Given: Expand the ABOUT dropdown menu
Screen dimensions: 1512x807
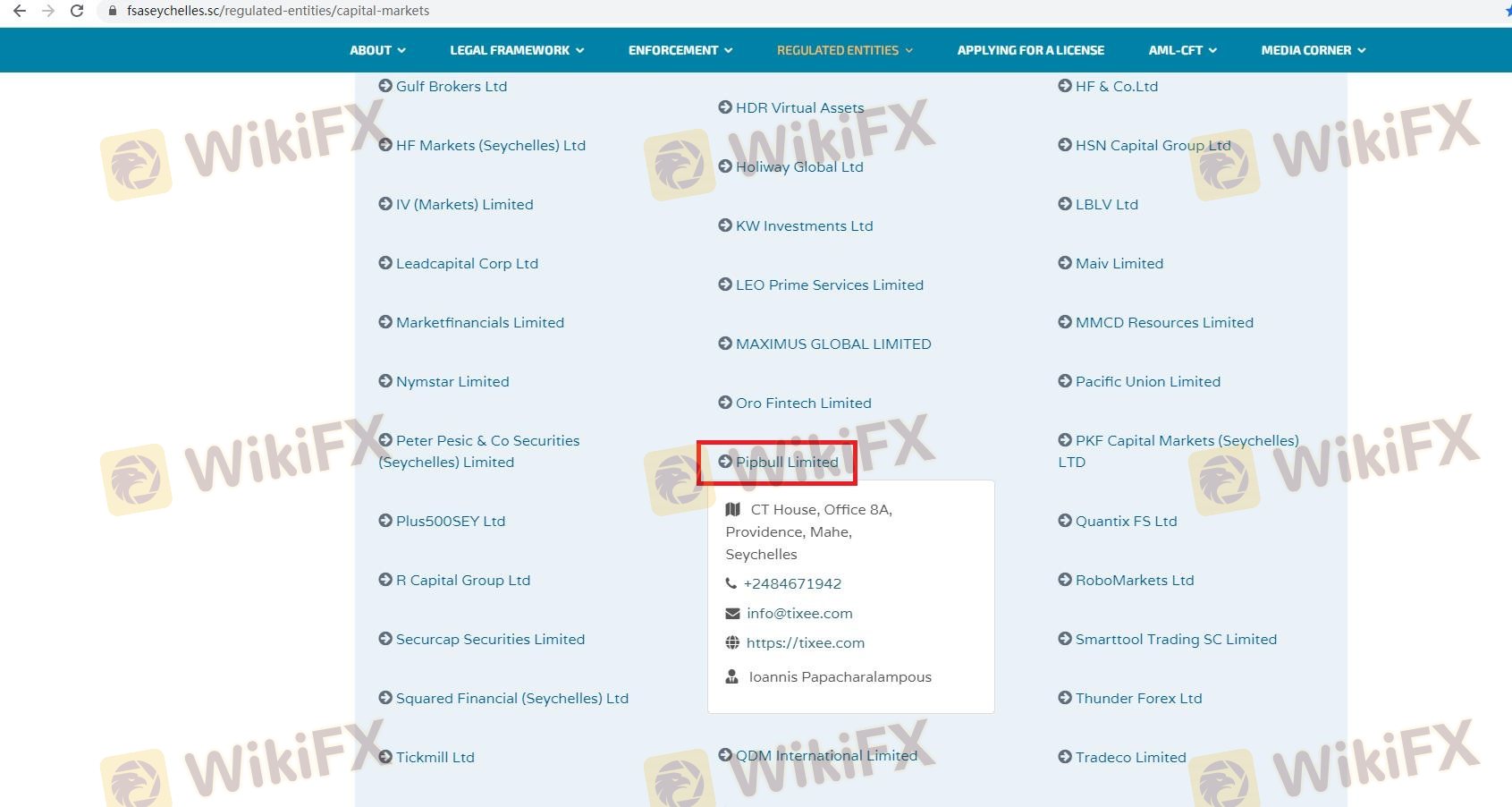Looking at the screenshot, I should 377,50.
